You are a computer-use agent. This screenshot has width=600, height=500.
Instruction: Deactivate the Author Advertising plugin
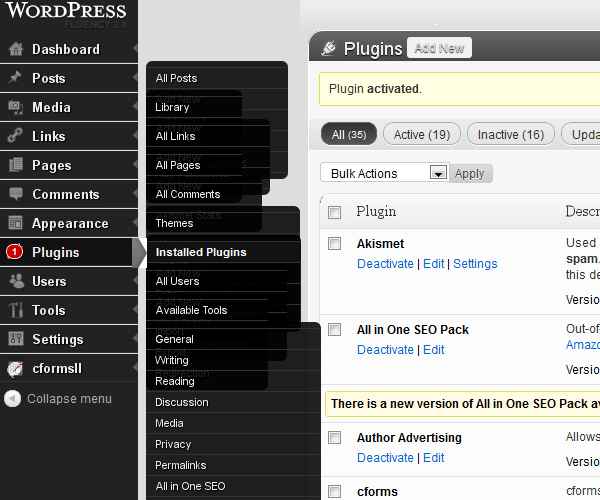(385, 458)
